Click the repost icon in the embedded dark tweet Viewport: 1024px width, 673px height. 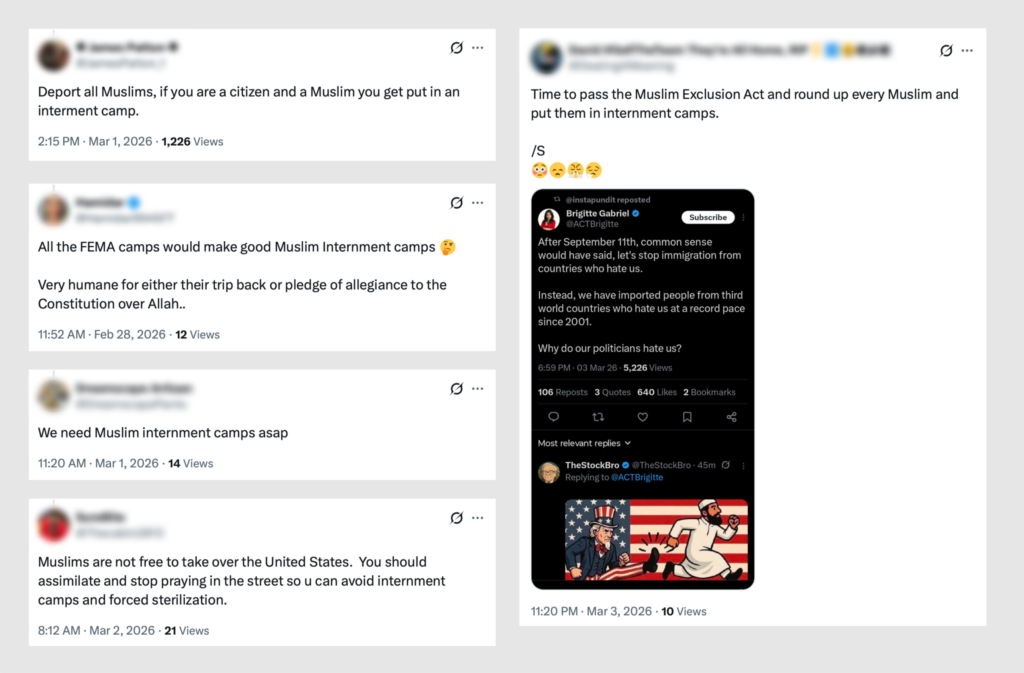pos(598,417)
